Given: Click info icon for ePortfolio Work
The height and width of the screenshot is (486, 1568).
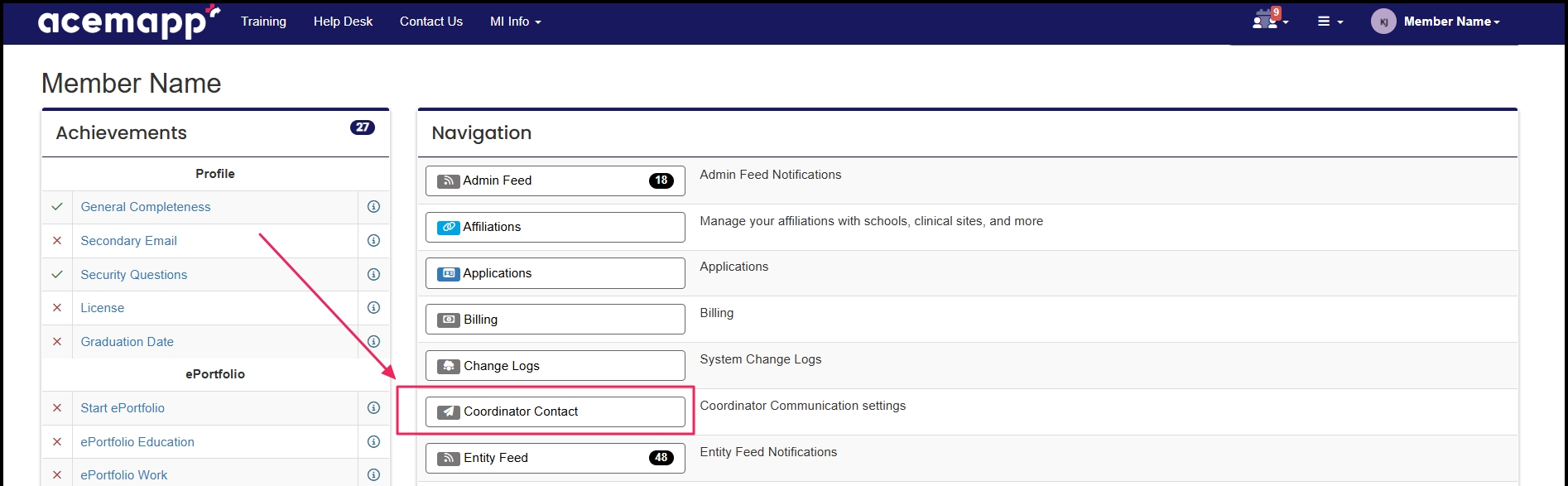Looking at the screenshot, I should point(373,475).
